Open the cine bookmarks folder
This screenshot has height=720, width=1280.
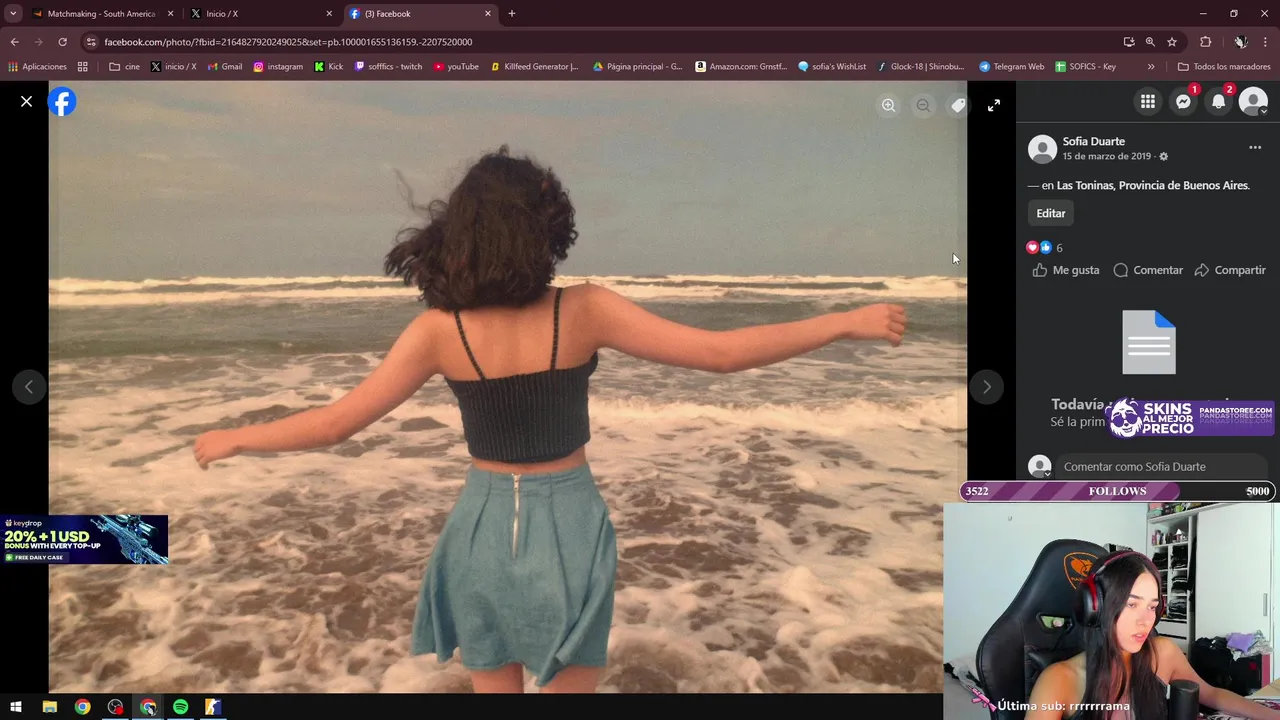point(125,67)
